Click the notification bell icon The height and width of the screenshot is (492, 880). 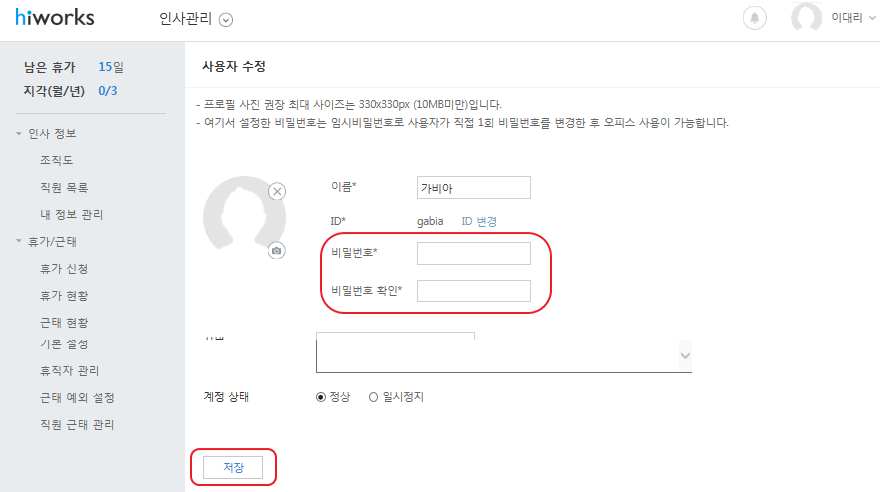[x=755, y=18]
